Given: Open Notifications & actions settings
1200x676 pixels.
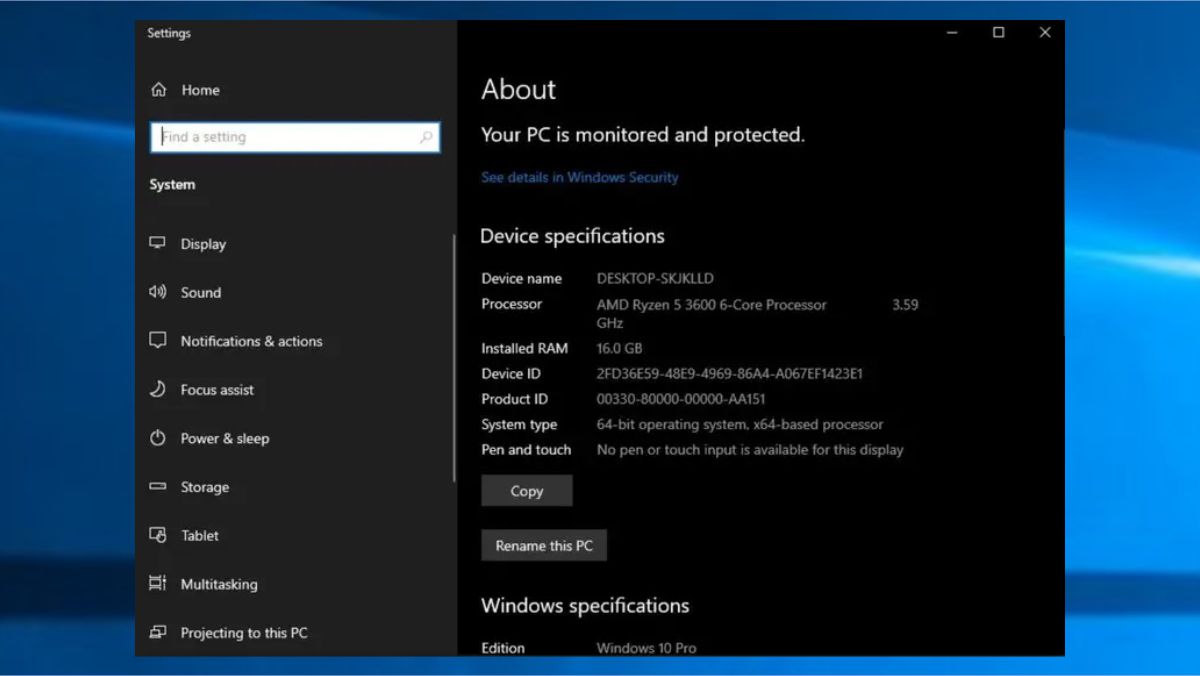Looking at the screenshot, I should (x=251, y=341).
